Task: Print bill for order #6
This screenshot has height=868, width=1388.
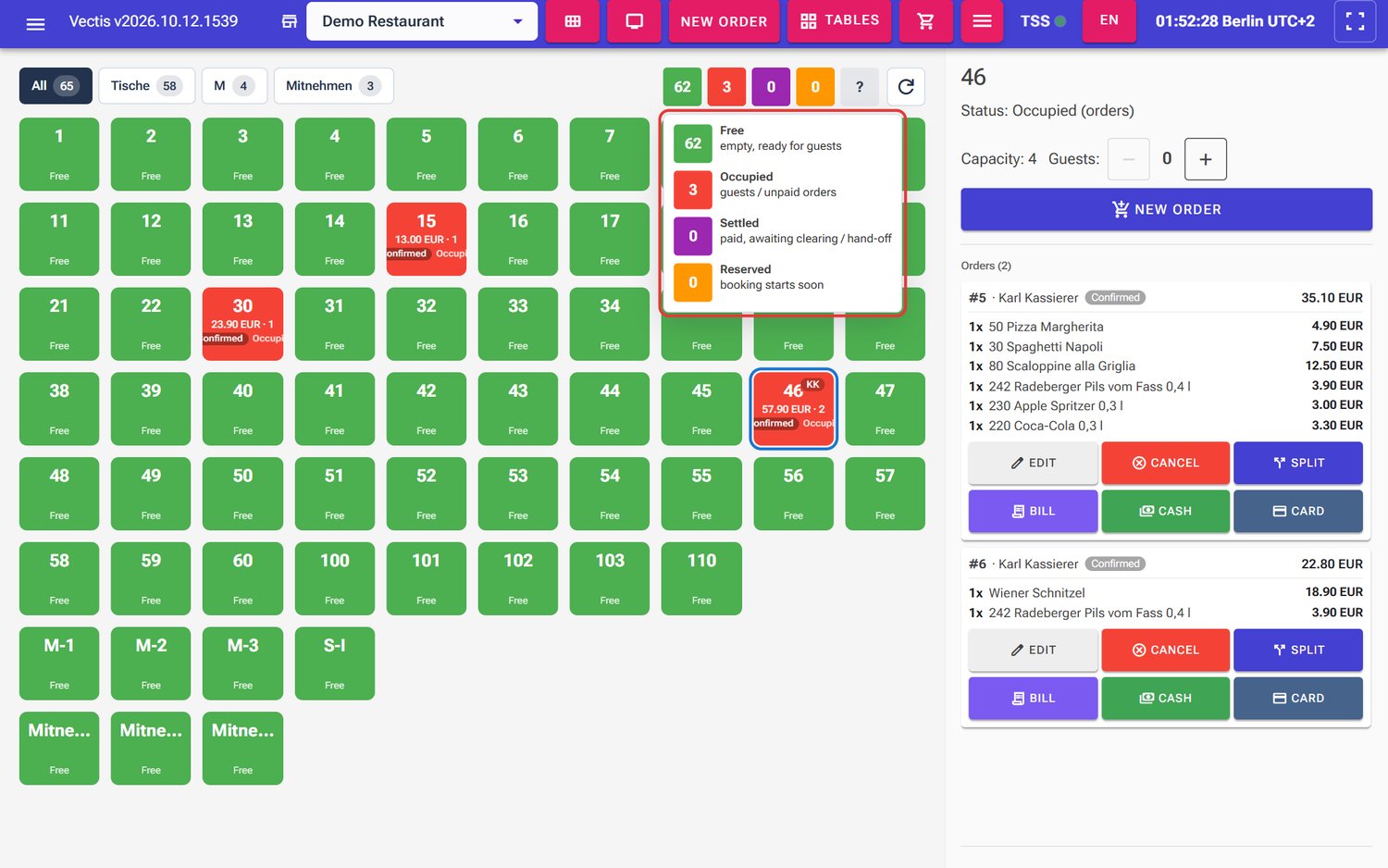Action: (x=1033, y=698)
